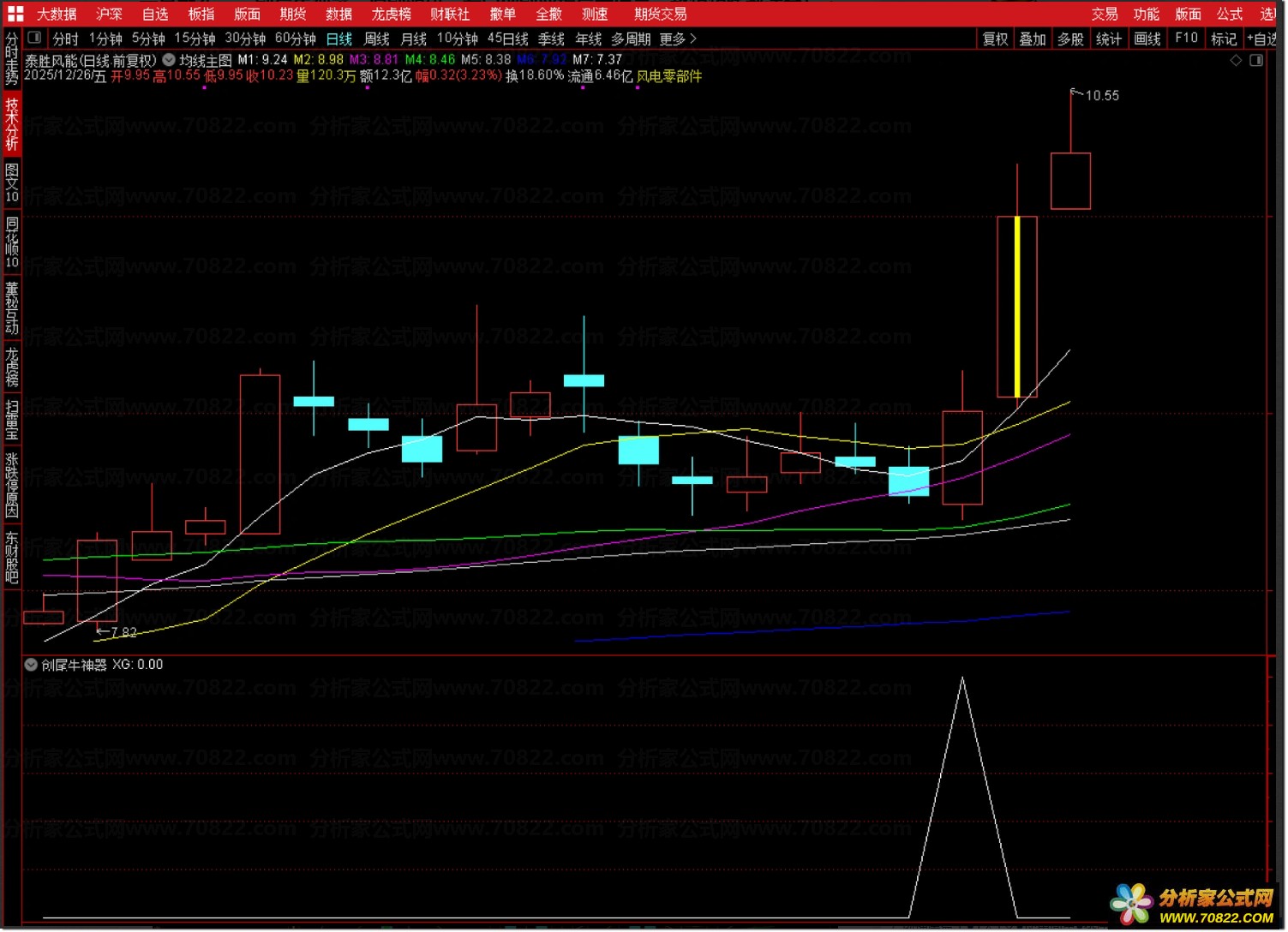Expand the 均线主图 indicator dropdown

[x=169, y=60]
